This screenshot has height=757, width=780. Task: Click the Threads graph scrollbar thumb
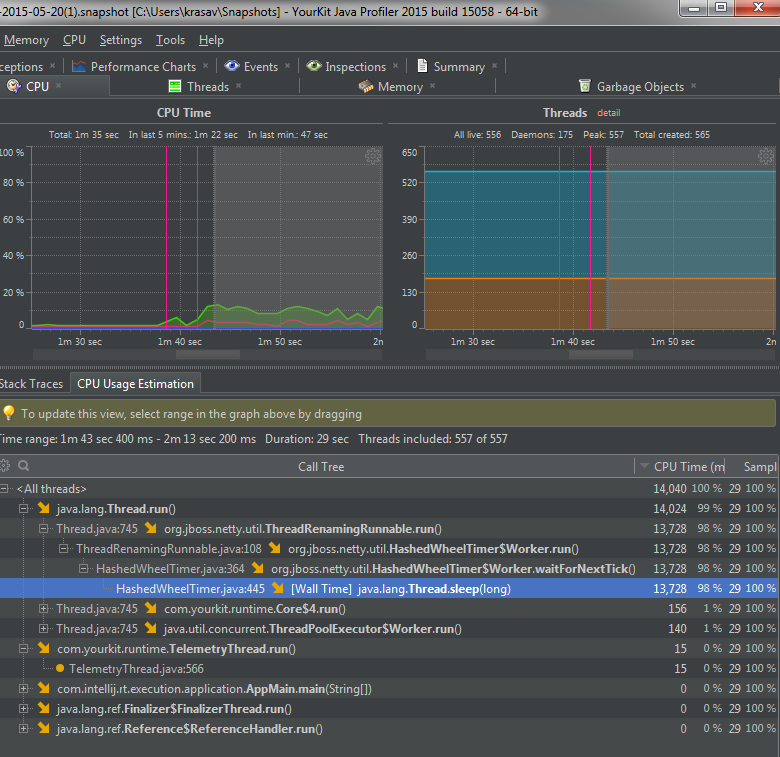pyautogui.click(x=601, y=355)
